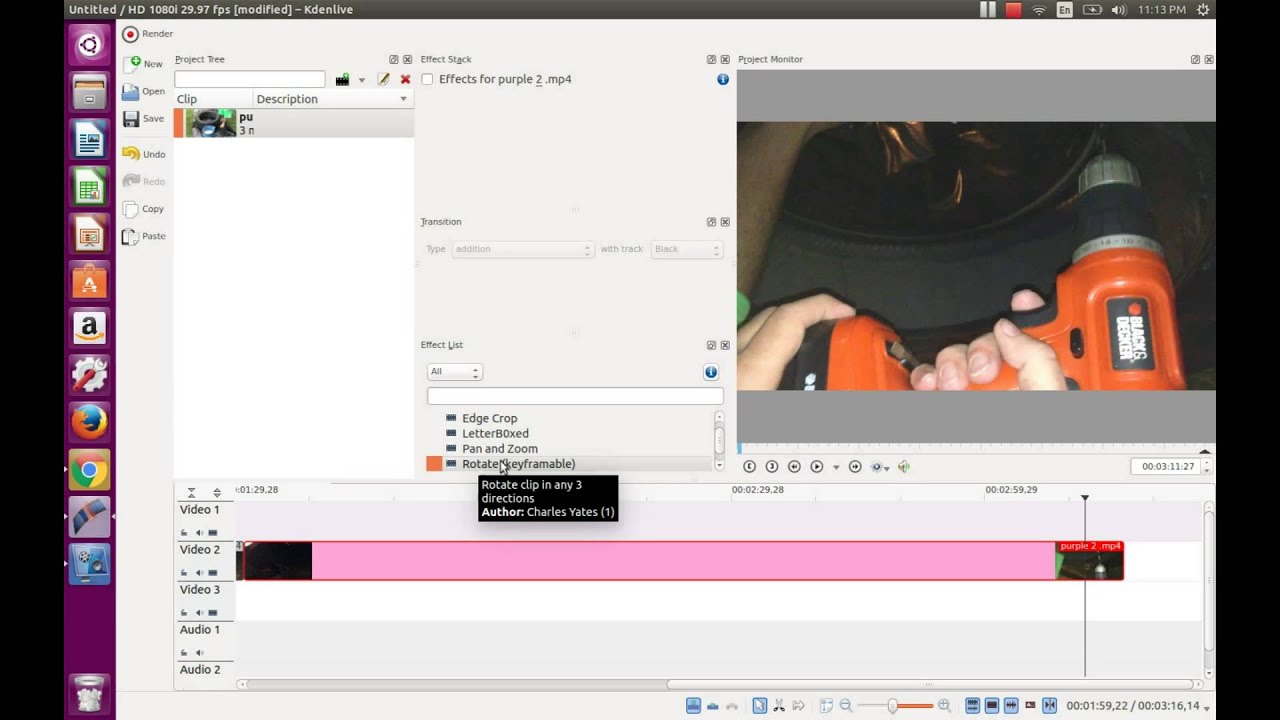
Task: Hide video of Video 3 track
Action: tap(212, 613)
